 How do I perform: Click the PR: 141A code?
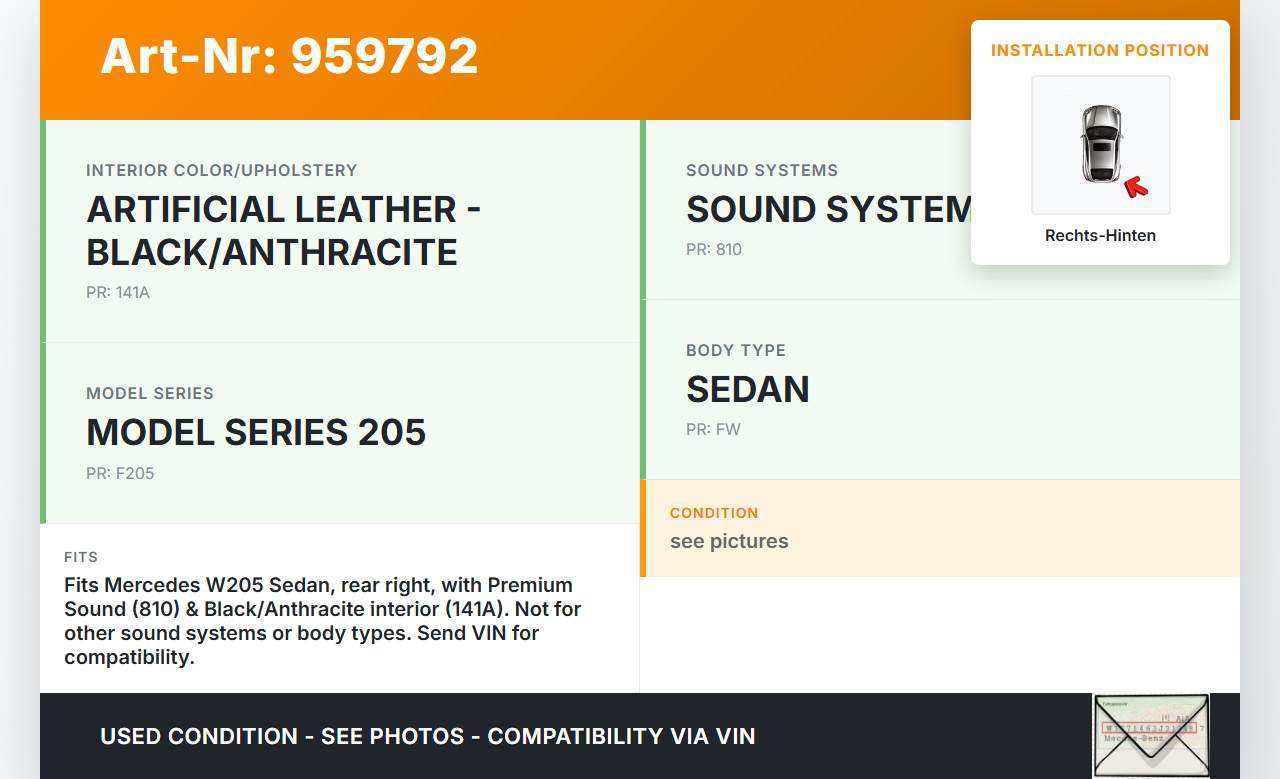tap(118, 293)
